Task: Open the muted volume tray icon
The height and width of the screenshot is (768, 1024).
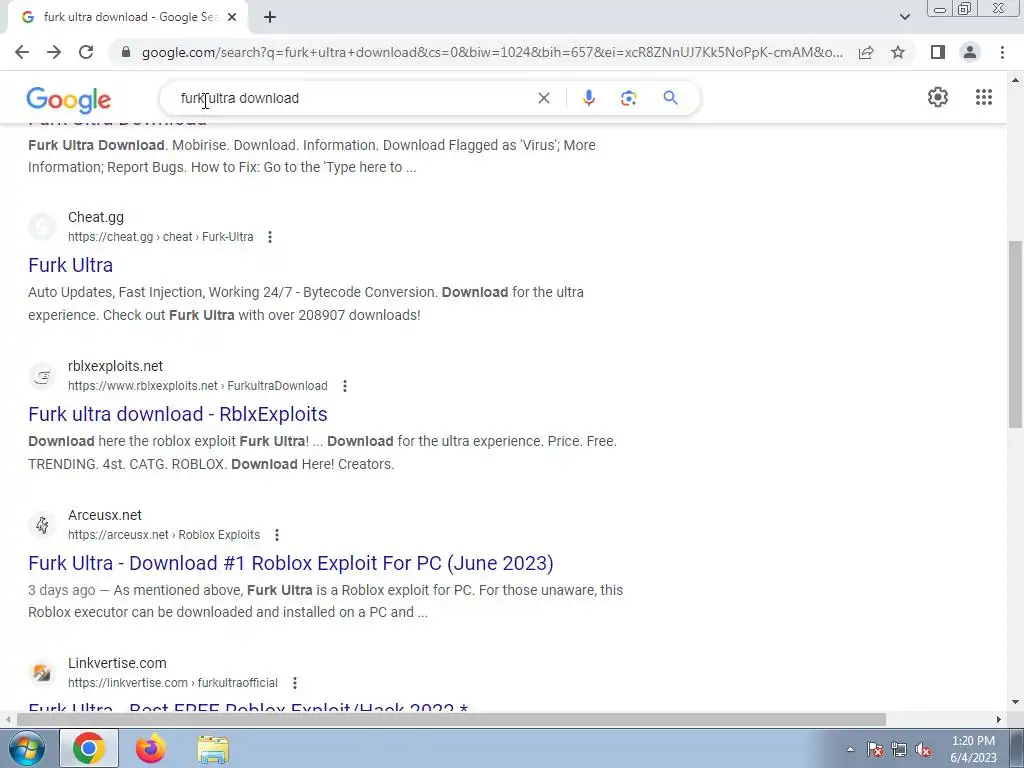Action: pyautogui.click(x=923, y=749)
